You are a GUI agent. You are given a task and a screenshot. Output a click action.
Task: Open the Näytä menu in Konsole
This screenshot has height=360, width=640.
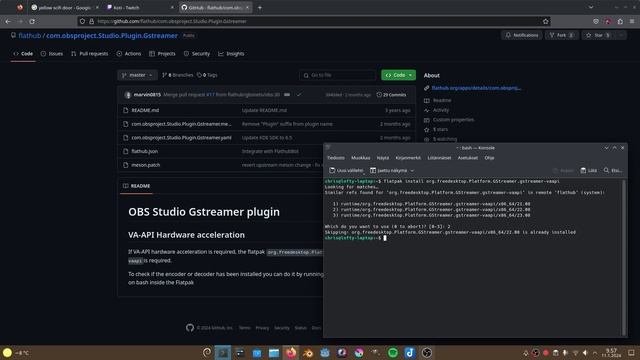coord(383,158)
